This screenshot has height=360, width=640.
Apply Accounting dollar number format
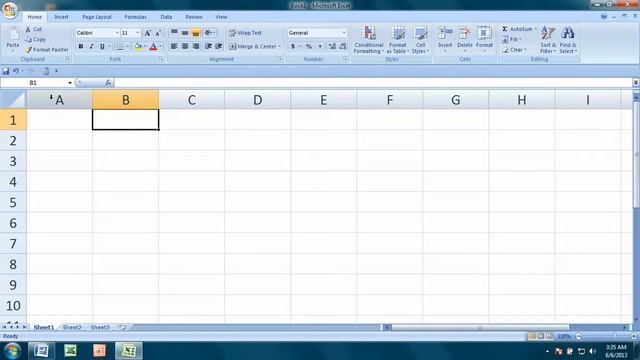293,47
